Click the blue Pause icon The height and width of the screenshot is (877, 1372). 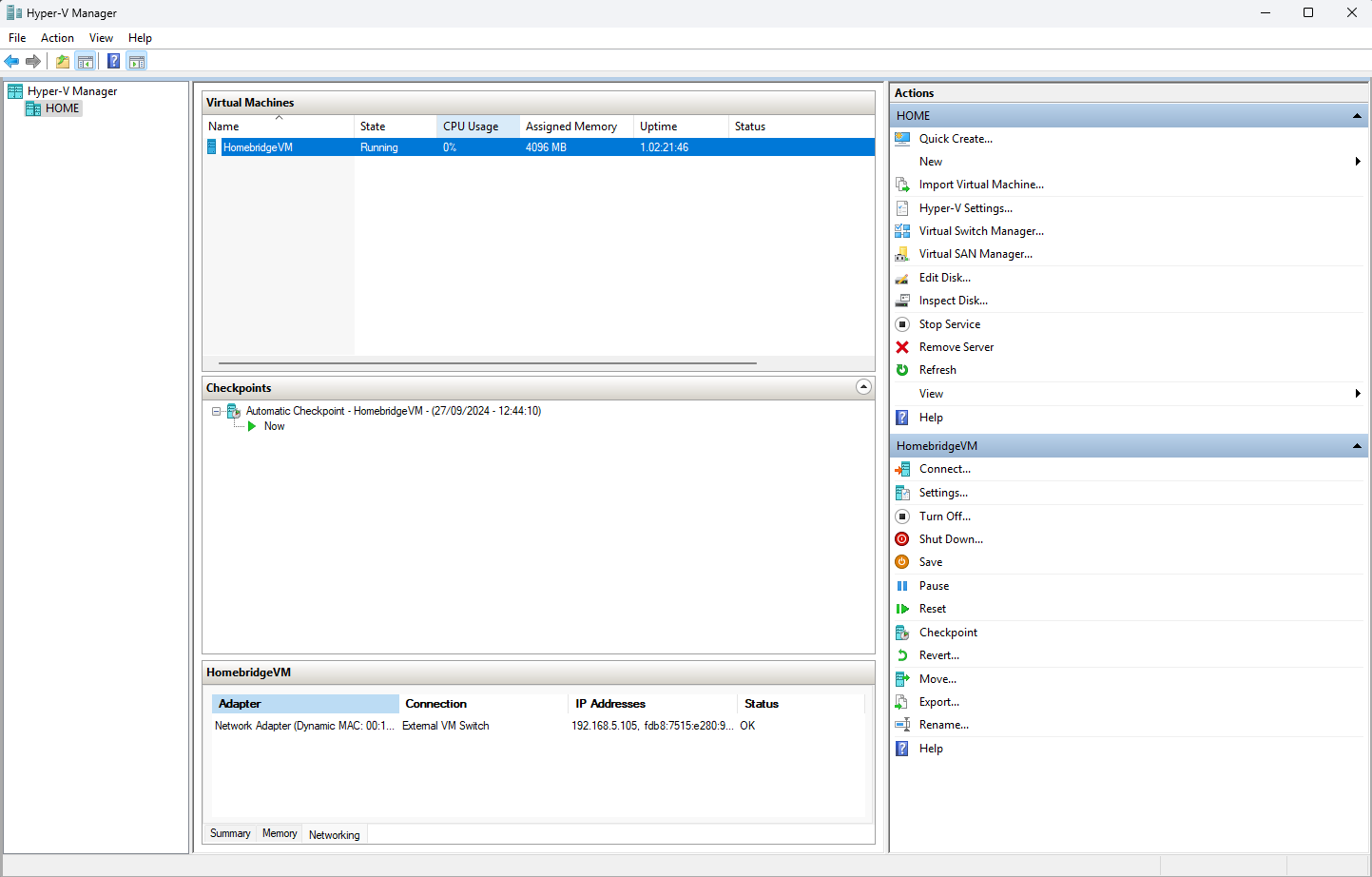tap(902, 586)
